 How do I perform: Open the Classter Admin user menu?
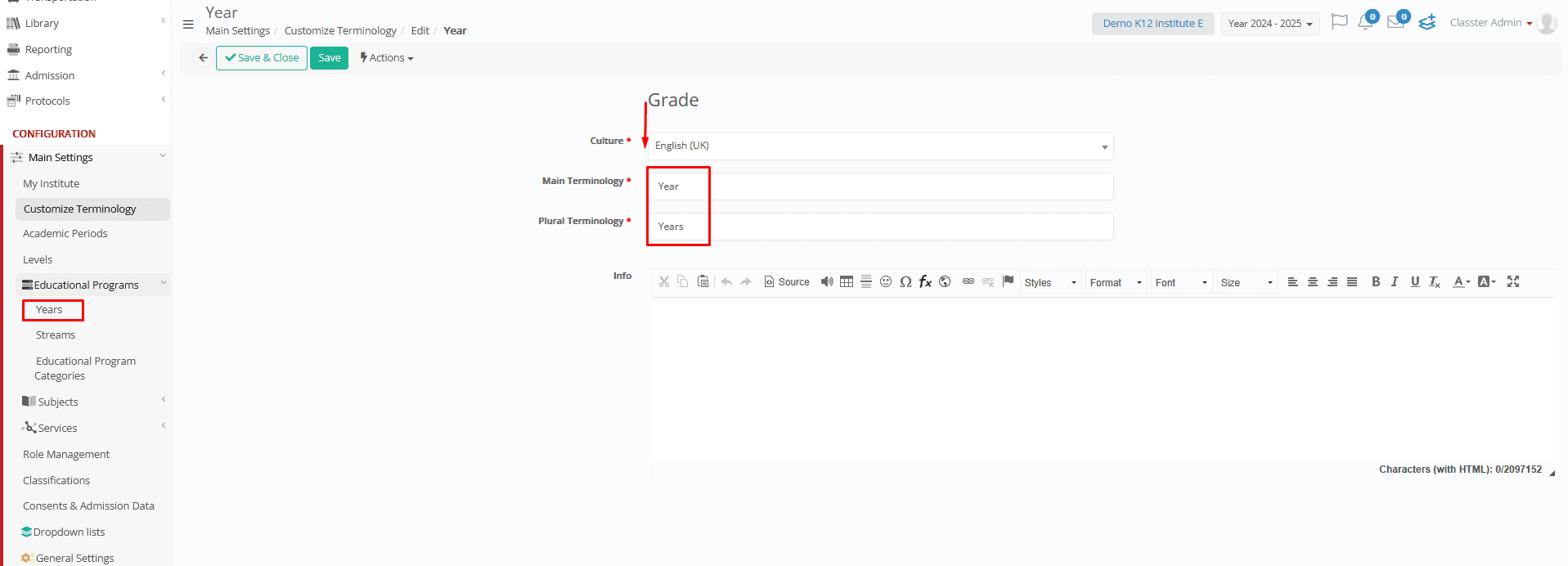(1491, 23)
